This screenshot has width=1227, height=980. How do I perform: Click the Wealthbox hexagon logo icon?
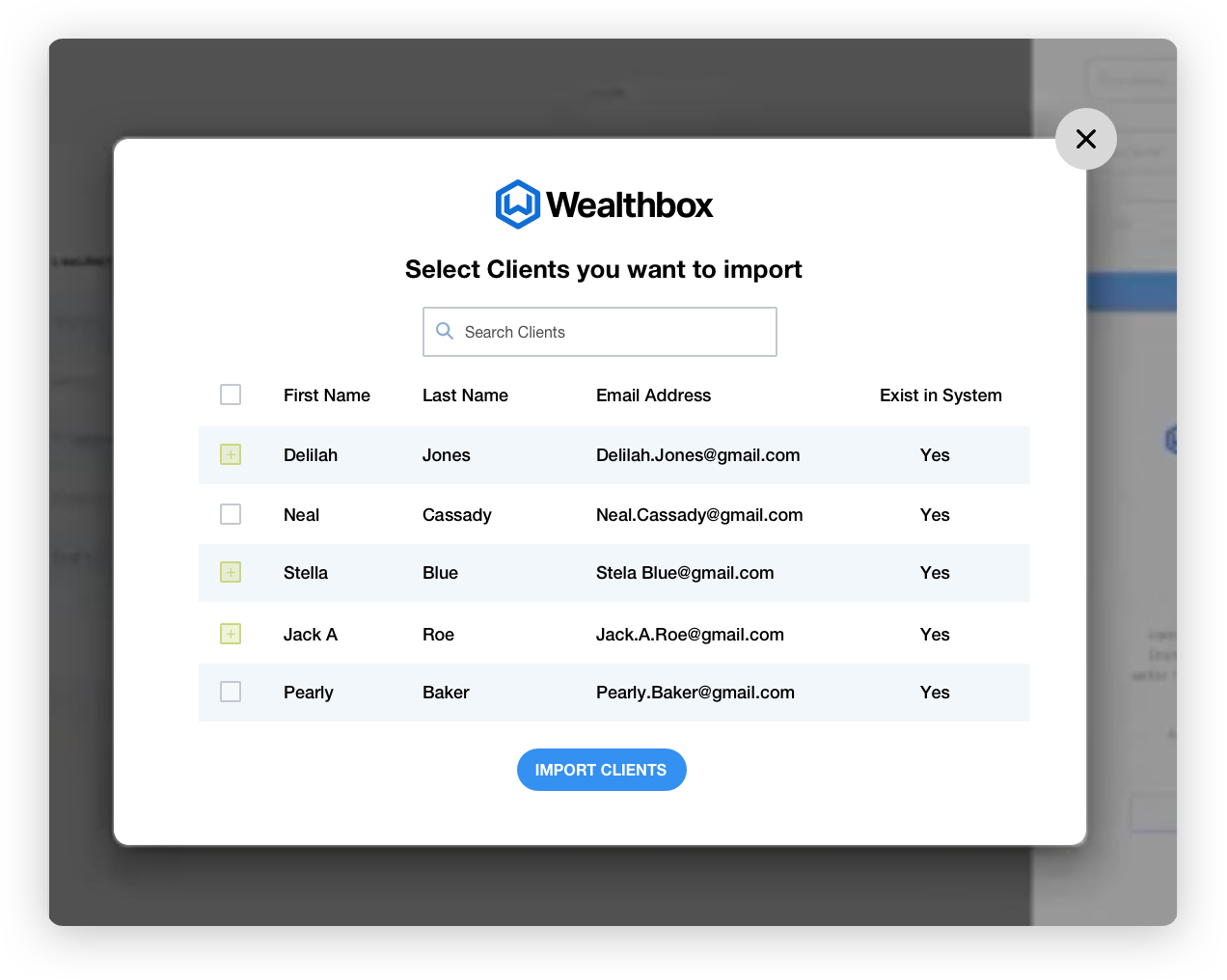pos(518,204)
